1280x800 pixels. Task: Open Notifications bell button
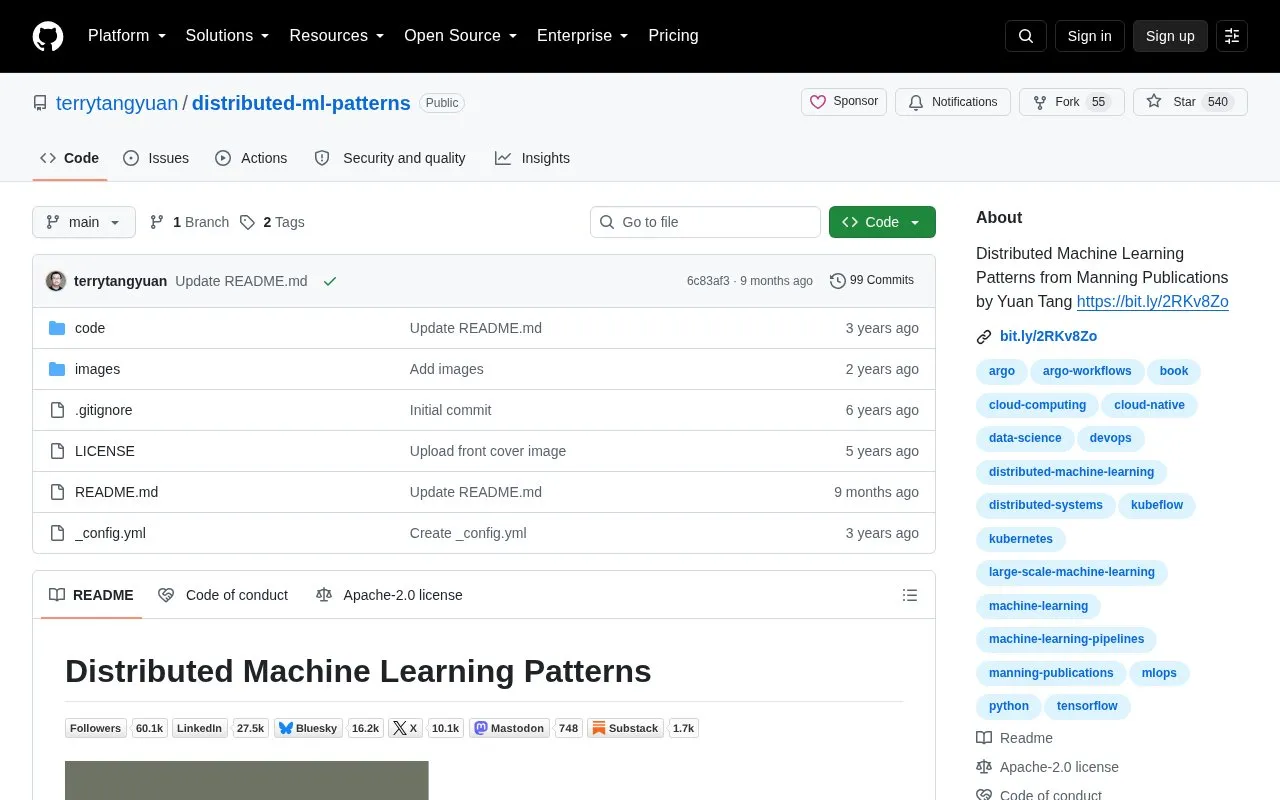coord(953,102)
